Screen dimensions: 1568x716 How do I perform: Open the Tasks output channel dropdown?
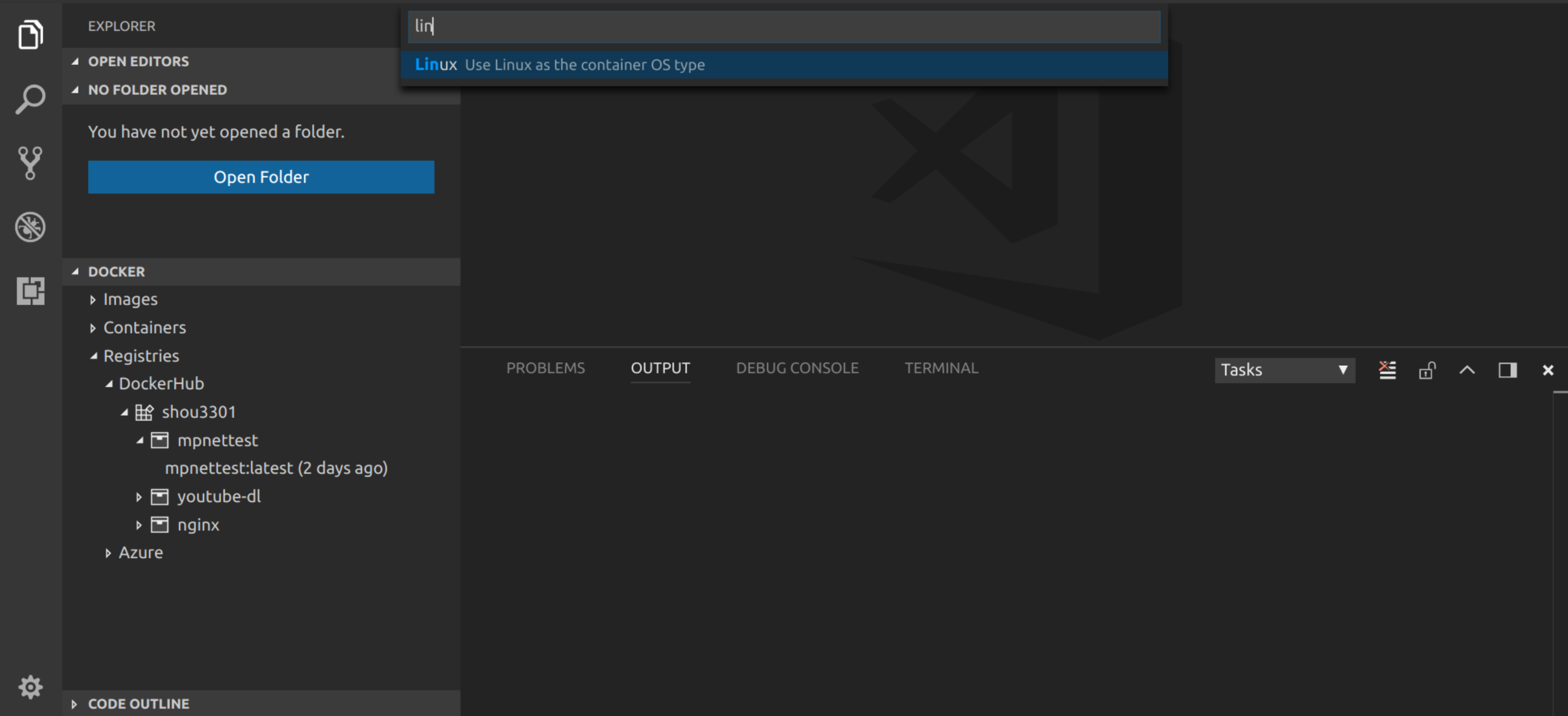point(1285,370)
